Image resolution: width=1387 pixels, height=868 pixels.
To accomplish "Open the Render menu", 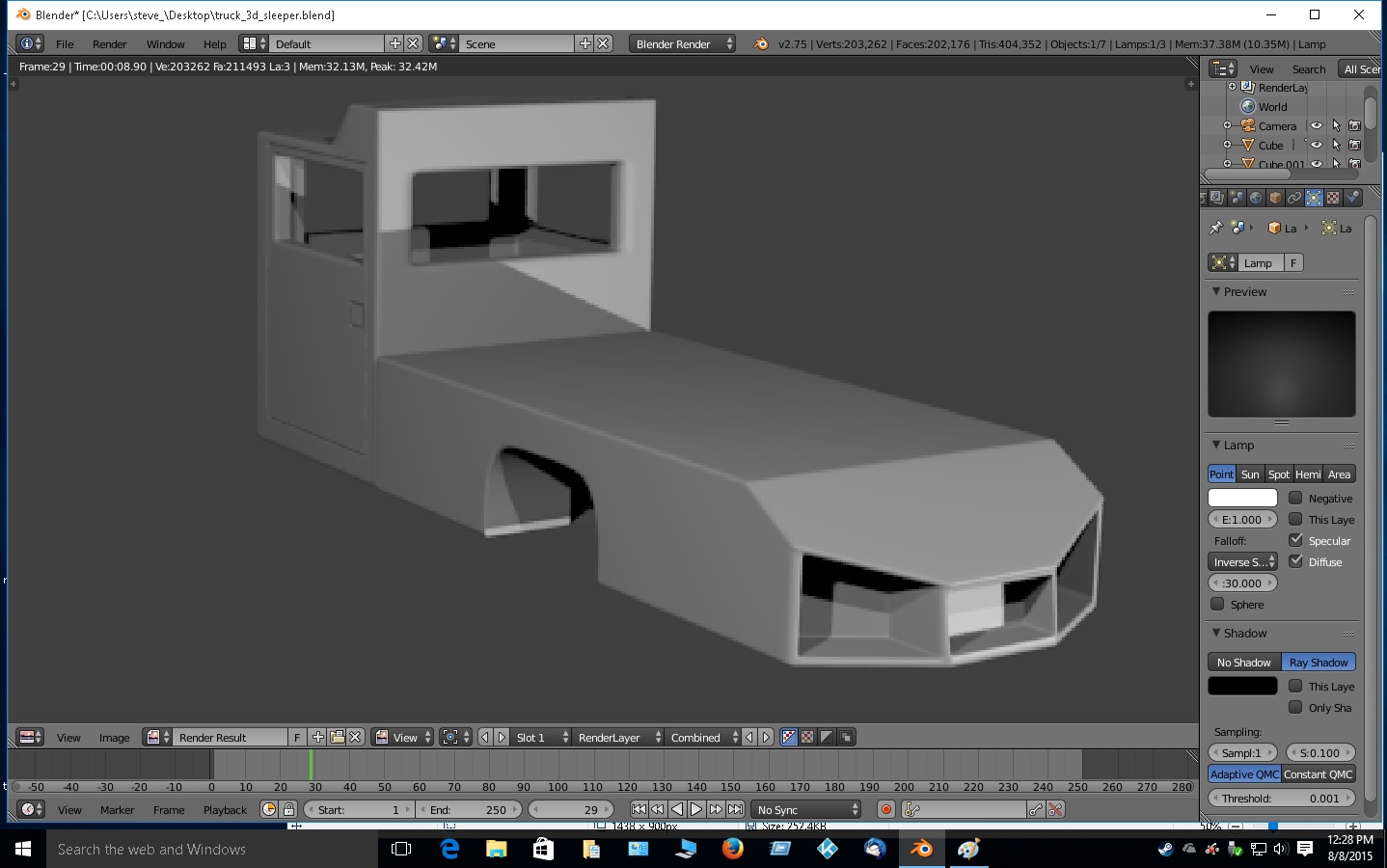I will [109, 44].
